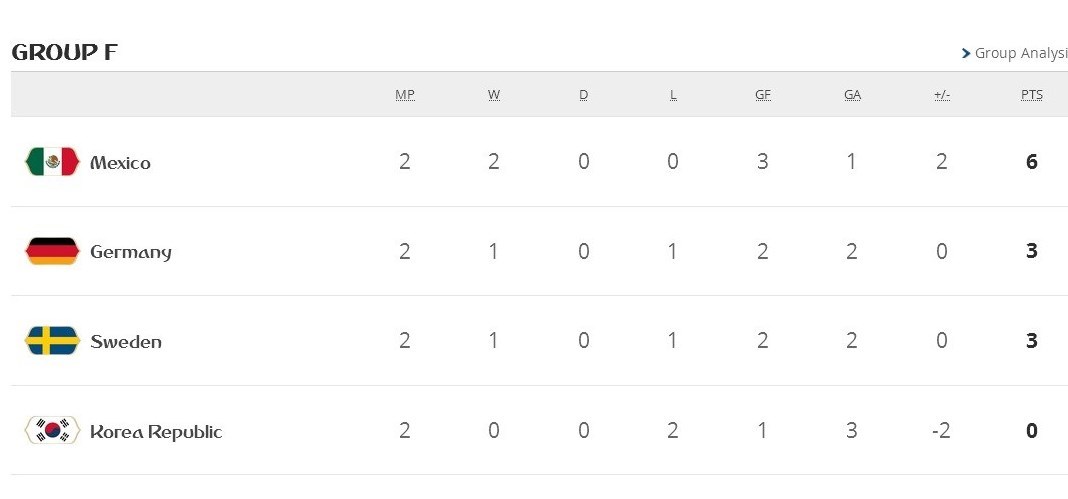
Task: Click the GA column header
Action: (x=852, y=95)
